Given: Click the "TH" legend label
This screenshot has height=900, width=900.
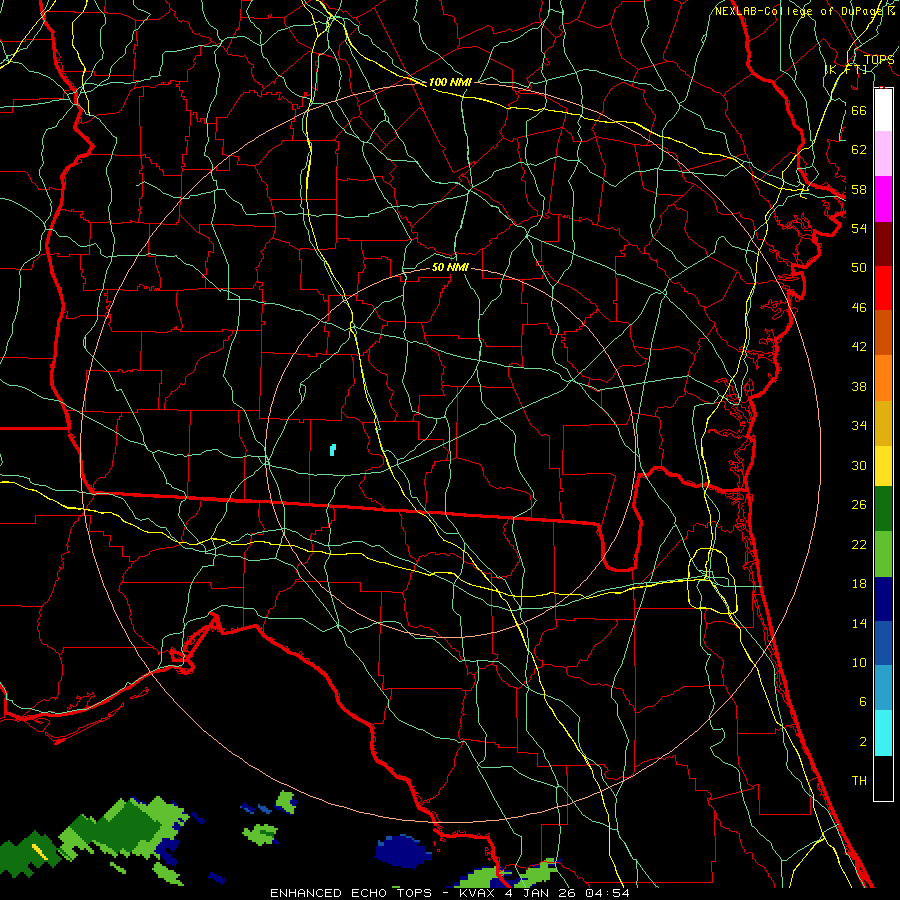Looking at the screenshot, I should [859, 781].
